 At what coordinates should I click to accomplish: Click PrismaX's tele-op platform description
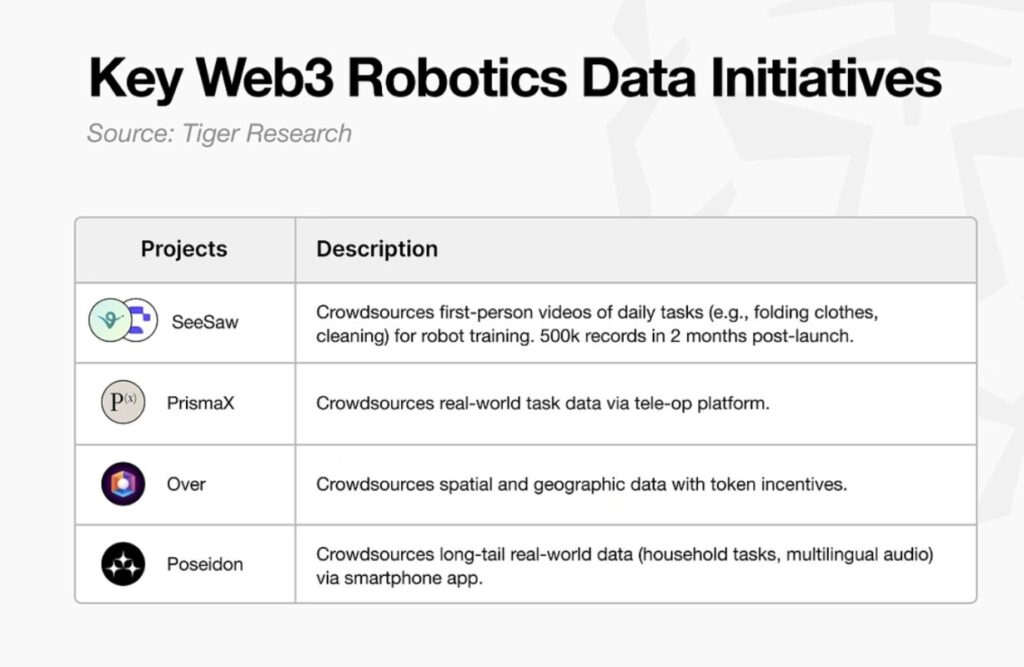[544, 404]
